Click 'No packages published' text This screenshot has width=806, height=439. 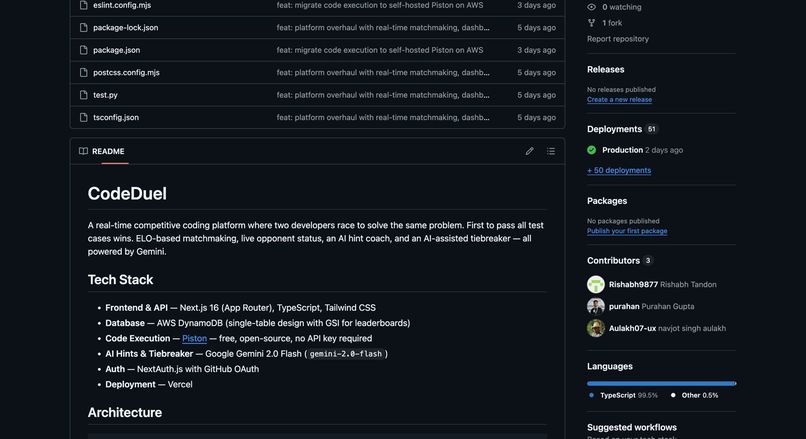coord(623,221)
